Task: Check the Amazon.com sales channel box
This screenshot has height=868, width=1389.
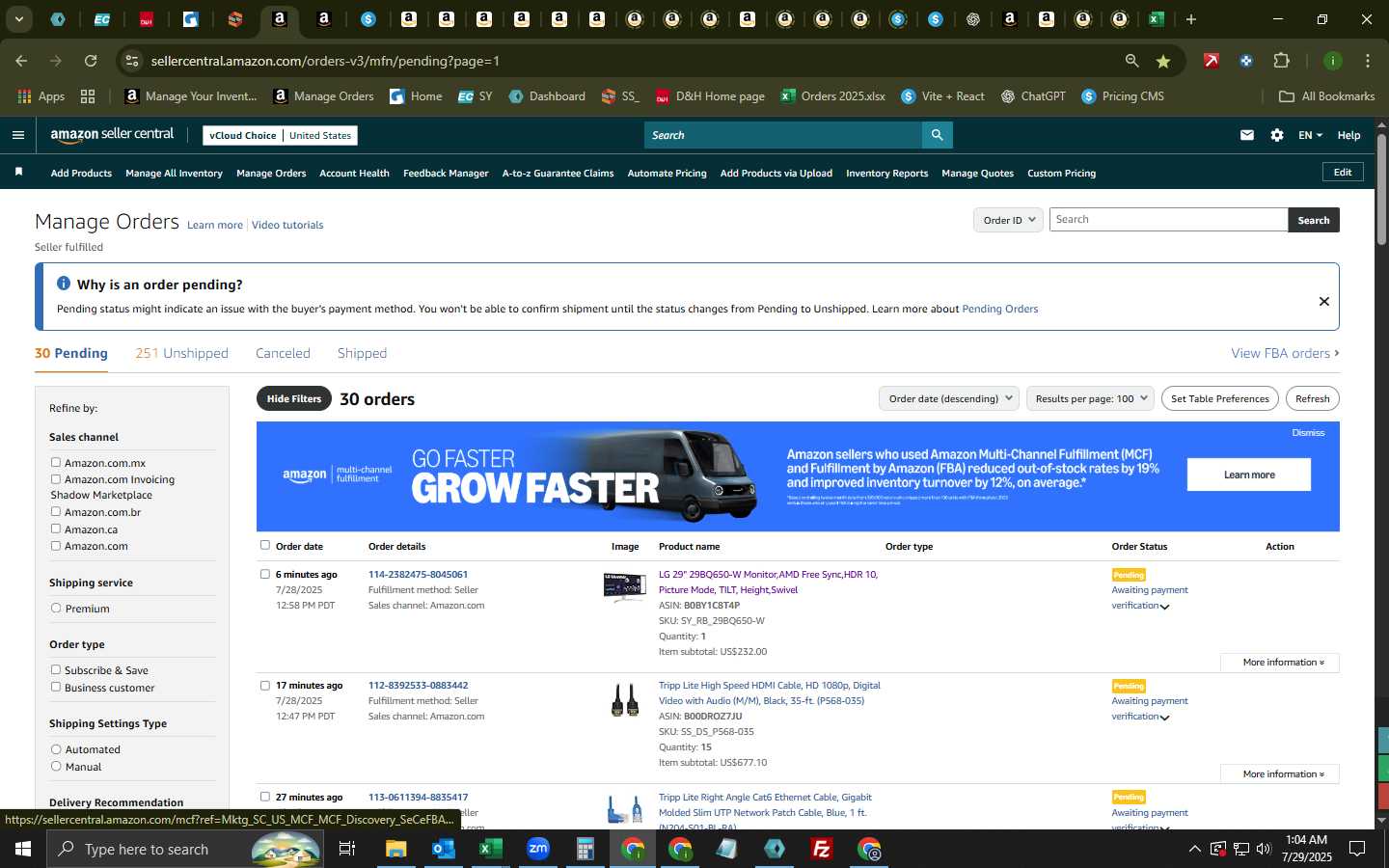Action: point(56,546)
